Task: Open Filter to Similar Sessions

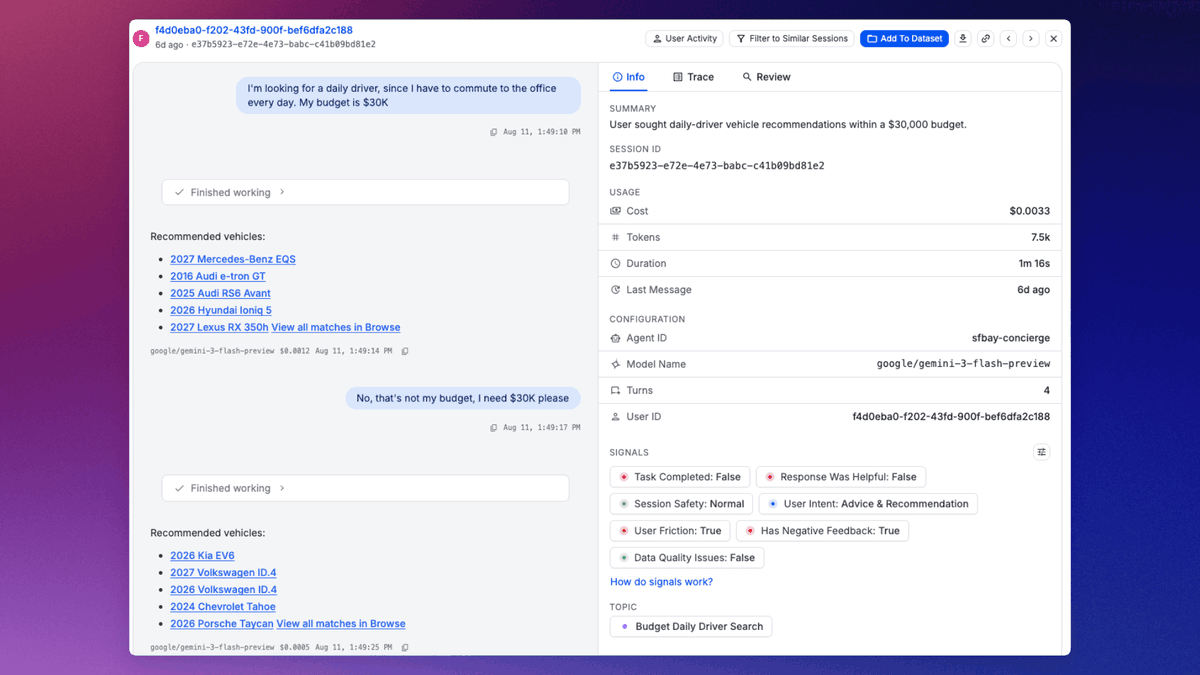Action: pyautogui.click(x=791, y=39)
